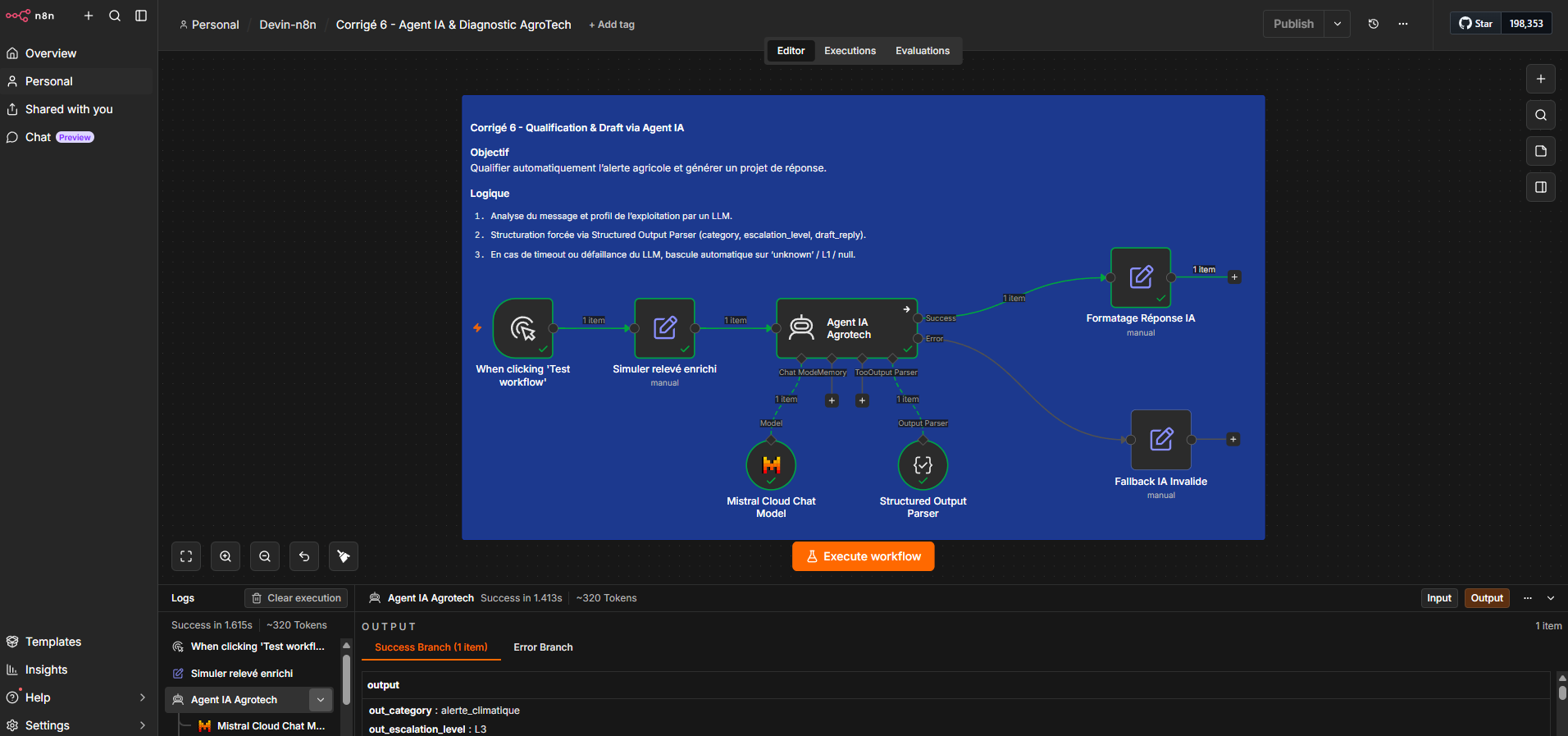Switch to the Evaluations tab
The width and height of the screenshot is (1568, 736).
(x=923, y=51)
